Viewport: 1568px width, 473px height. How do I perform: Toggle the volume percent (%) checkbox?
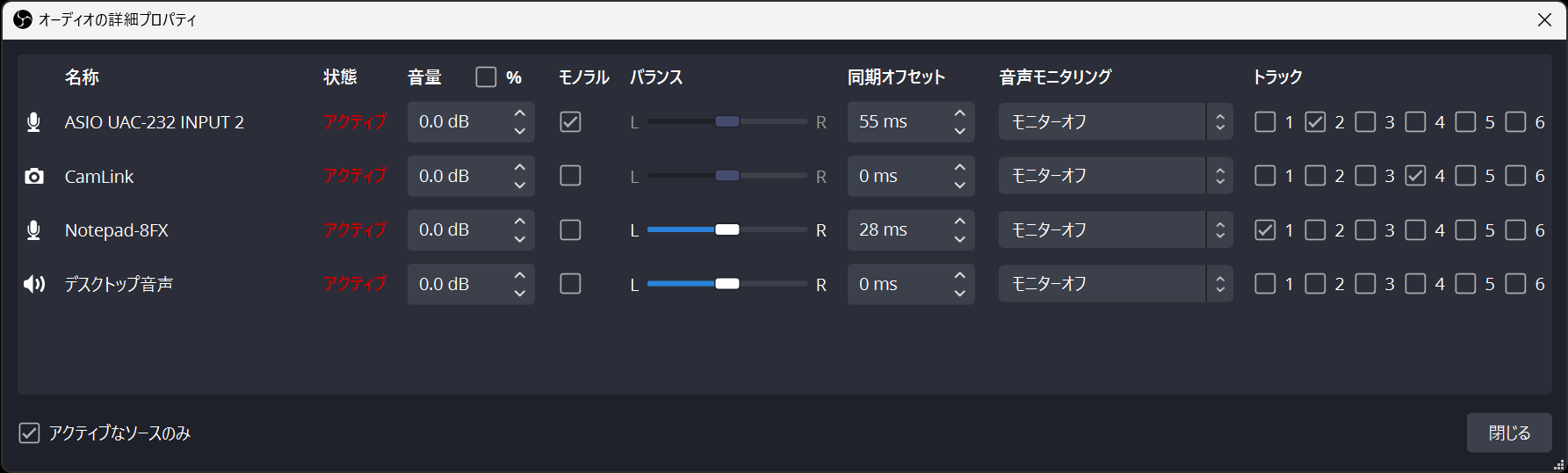pos(486,77)
